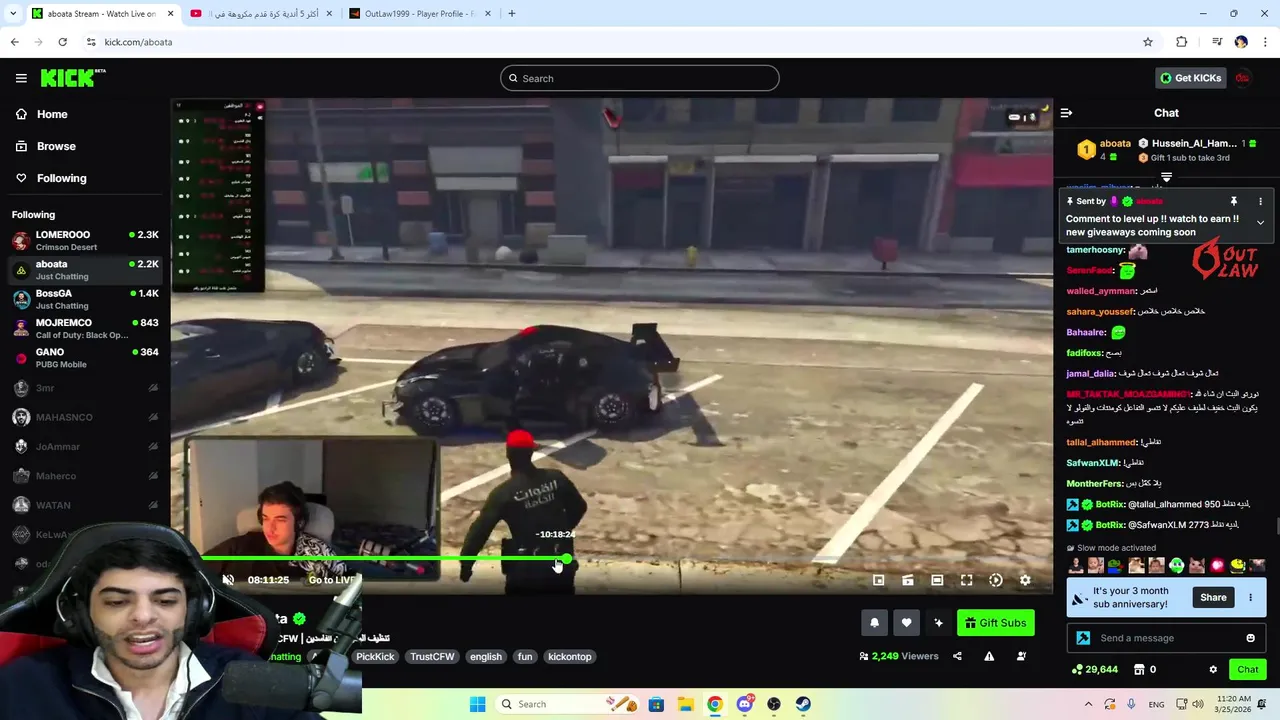Viewport: 1280px width, 720px height.
Task: Collapse the chat panel
Action: [x=1066, y=113]
